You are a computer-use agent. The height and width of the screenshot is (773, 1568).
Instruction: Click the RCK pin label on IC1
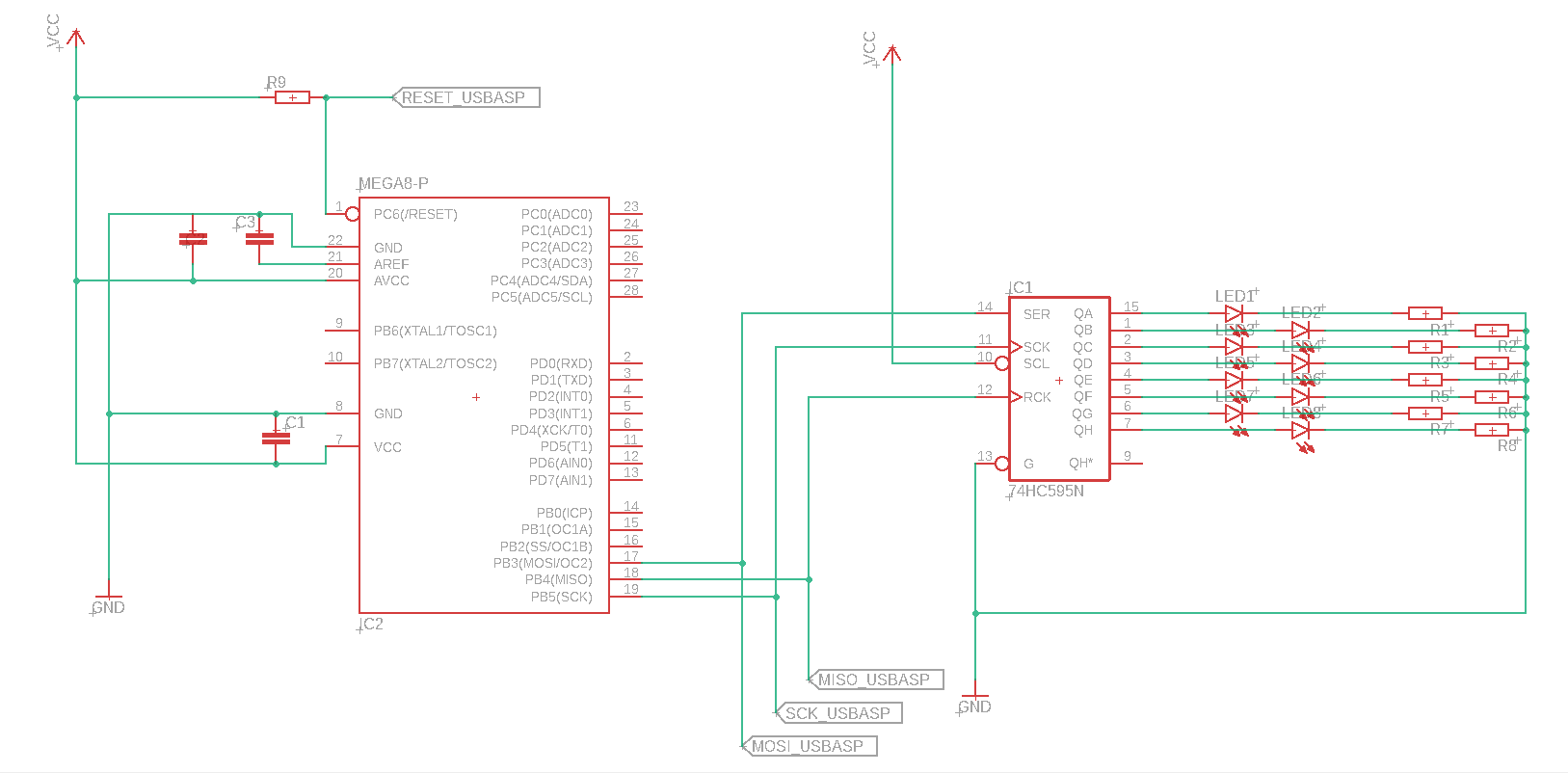(x=1038, y=397)
